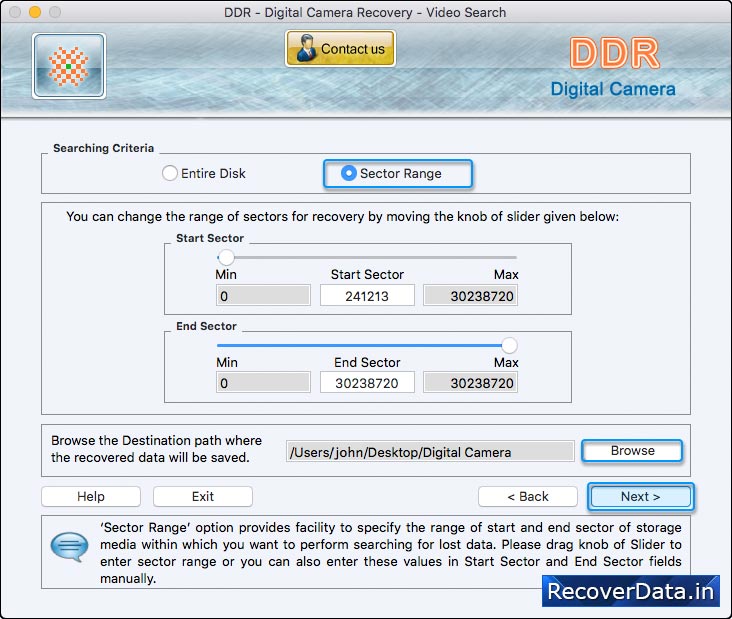
Task: Click the Start Sector group label
Action: click(210, 238)
